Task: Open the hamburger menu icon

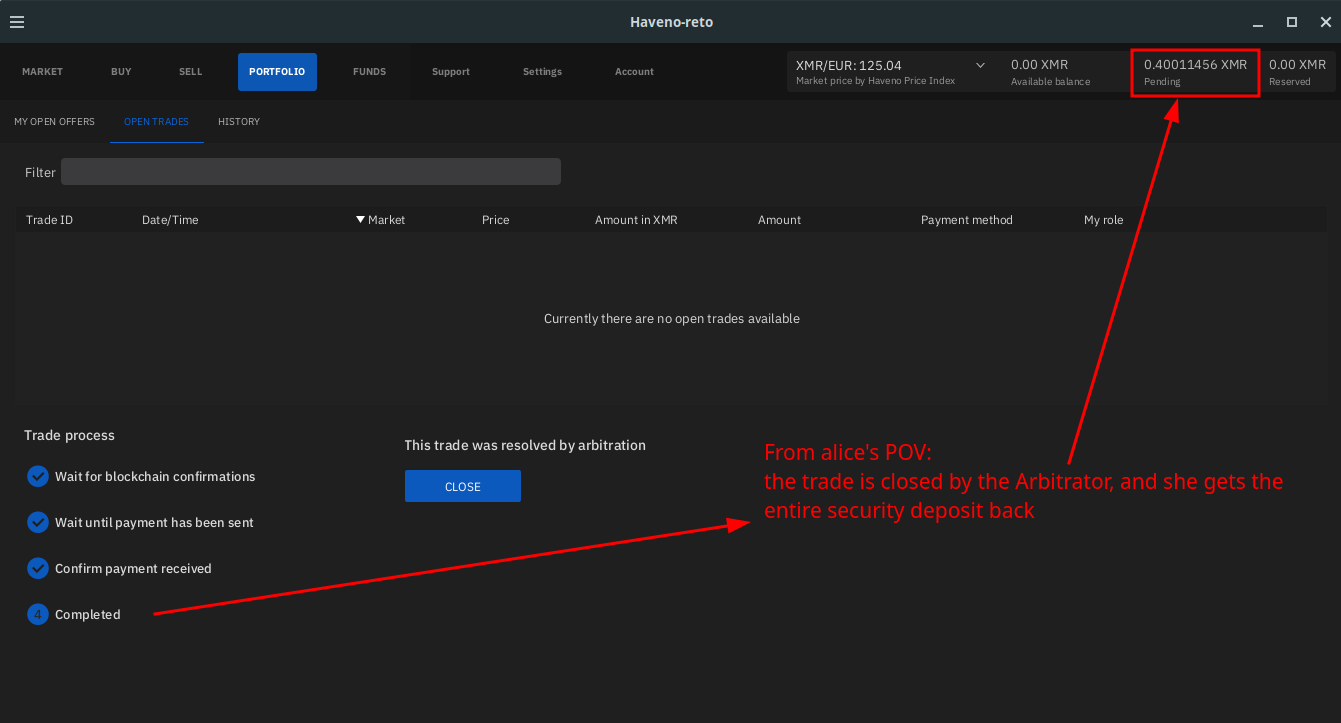Action: click(x=17, y=22)
